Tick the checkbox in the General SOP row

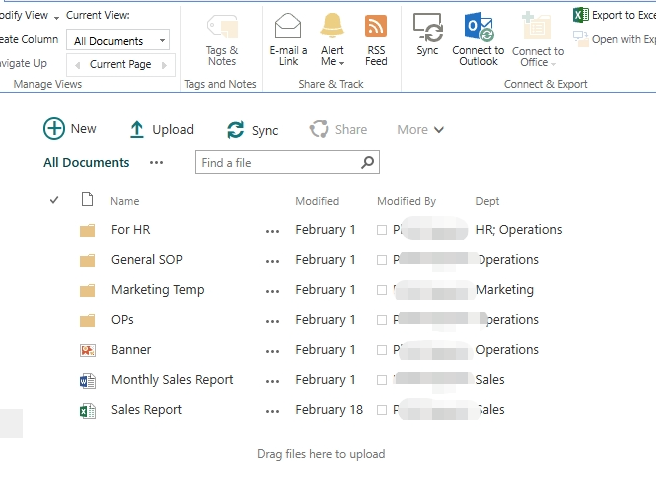click(x=382, y=260)
